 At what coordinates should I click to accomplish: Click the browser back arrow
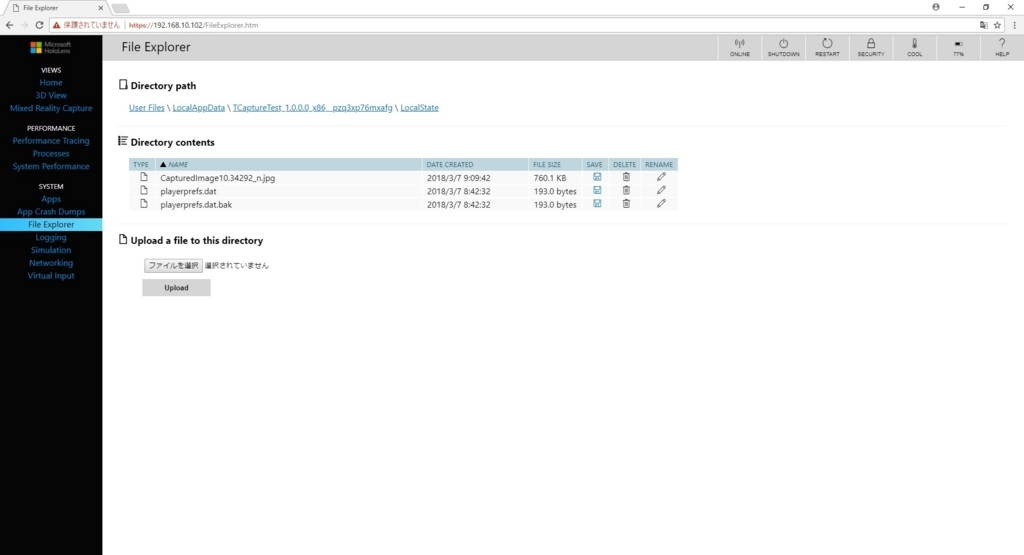click(9, 25)
